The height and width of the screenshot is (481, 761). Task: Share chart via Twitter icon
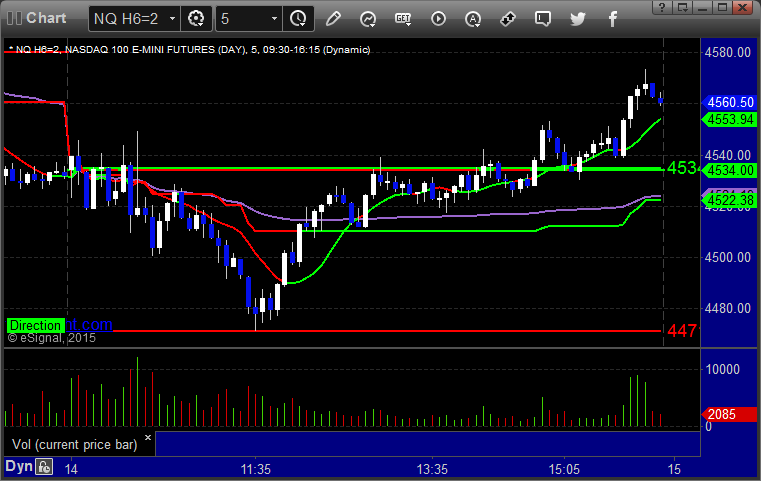click(x=578, y=19)
